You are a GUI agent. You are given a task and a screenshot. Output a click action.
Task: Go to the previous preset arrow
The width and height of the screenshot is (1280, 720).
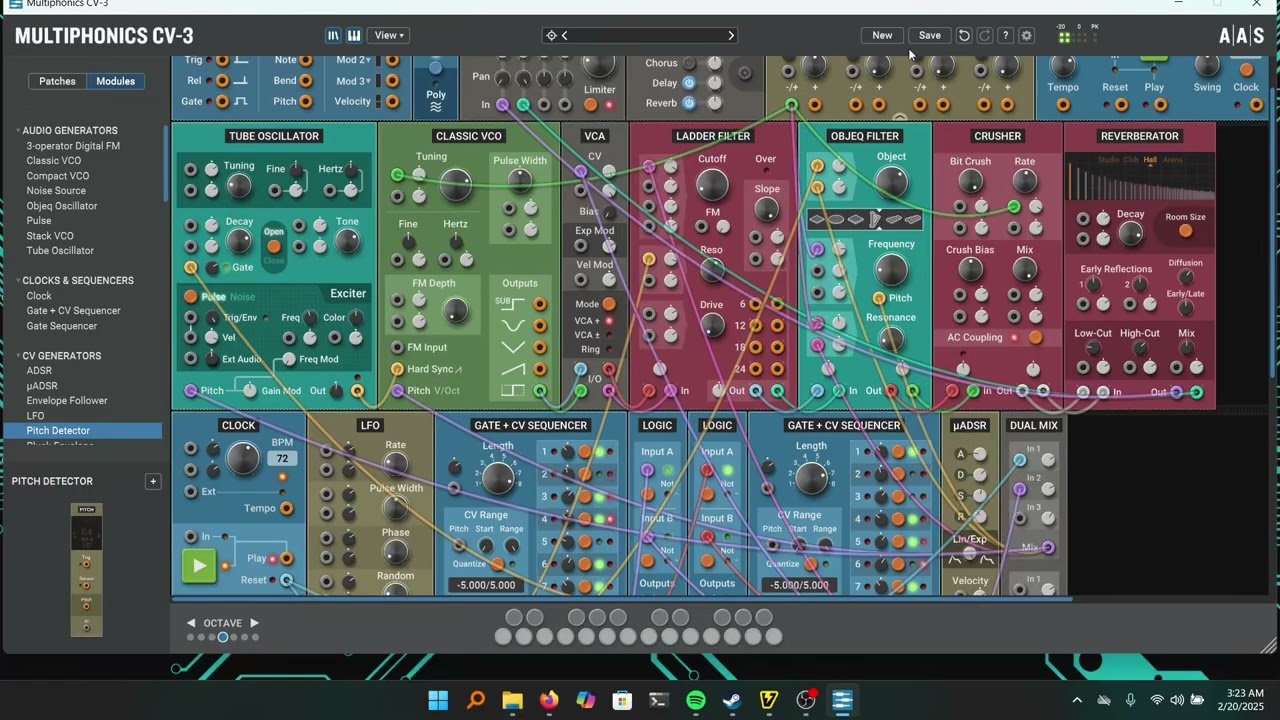(565, 35)
